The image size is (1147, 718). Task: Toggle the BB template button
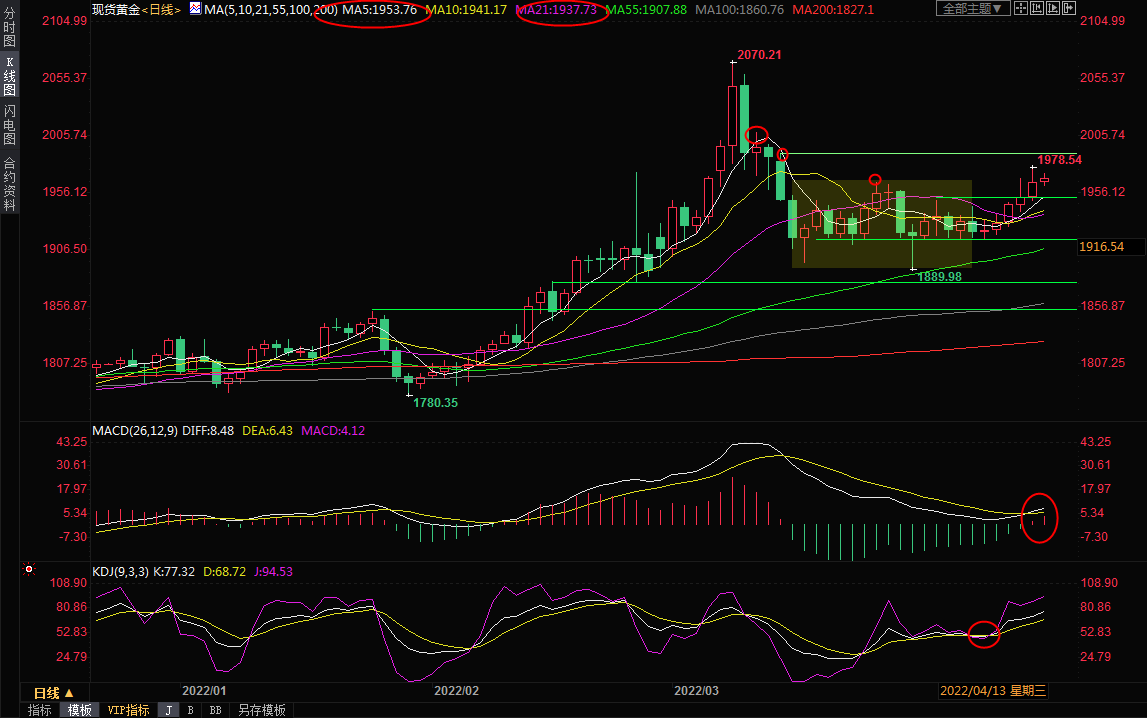point(215,710)
